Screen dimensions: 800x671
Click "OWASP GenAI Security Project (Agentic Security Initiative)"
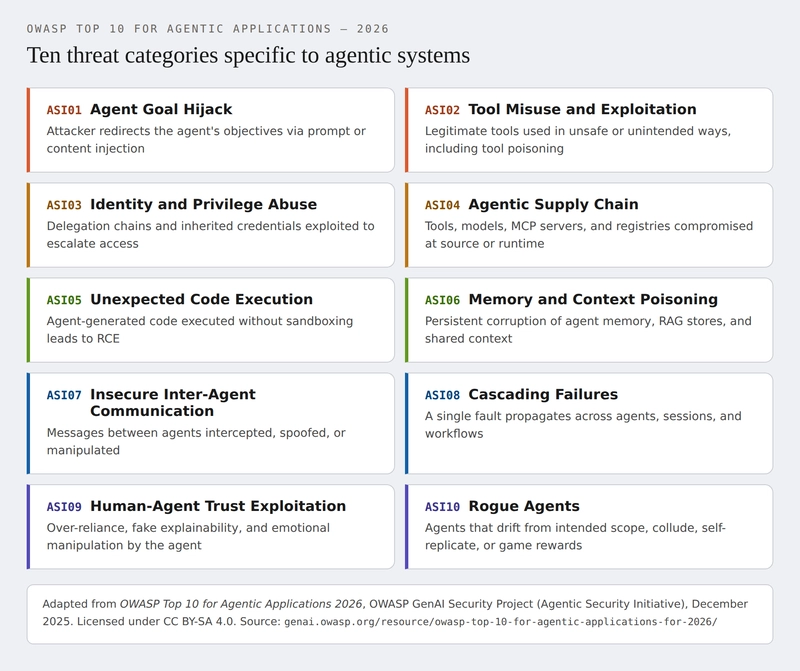527,604
